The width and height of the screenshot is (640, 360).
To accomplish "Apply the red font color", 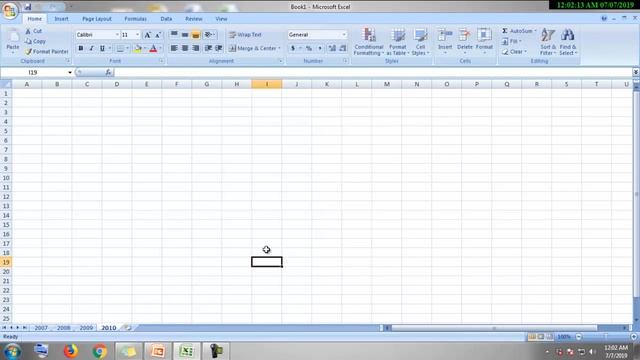I will pyautogui.click(x=153, y=49).
